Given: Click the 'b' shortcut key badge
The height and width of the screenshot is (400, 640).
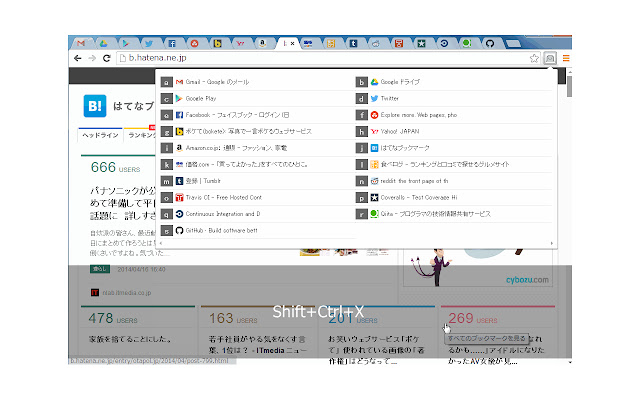Looking at the screenshot, I should [362, 82].
